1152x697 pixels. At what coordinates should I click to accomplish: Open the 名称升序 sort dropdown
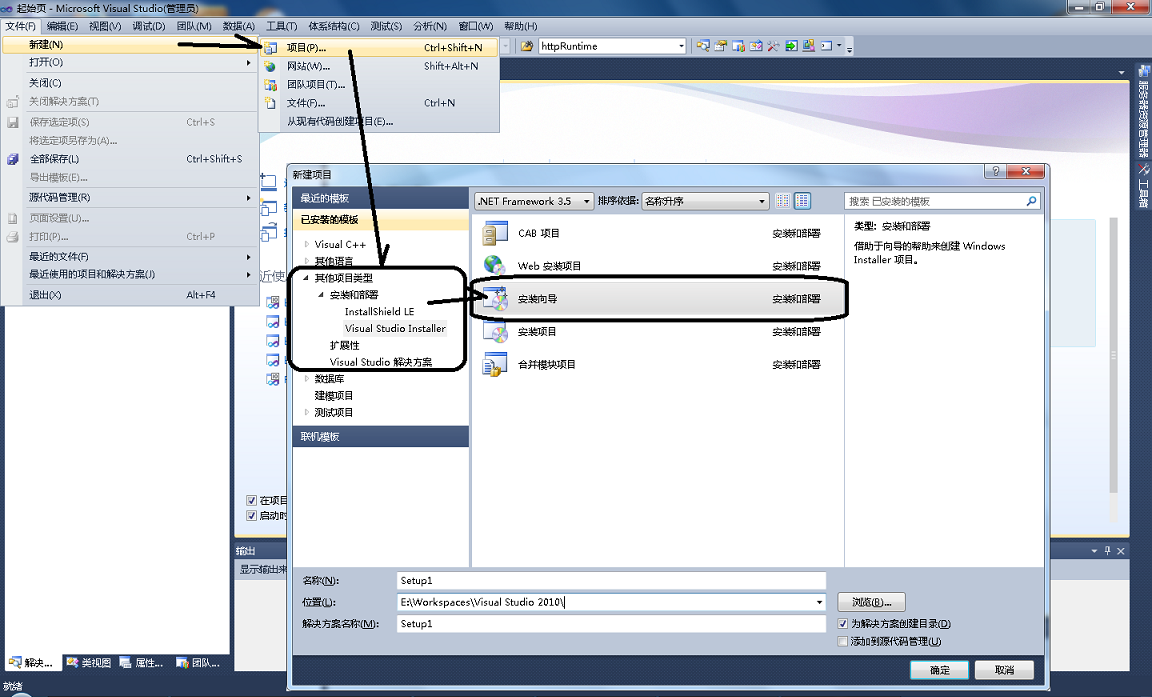coord(761,201)
